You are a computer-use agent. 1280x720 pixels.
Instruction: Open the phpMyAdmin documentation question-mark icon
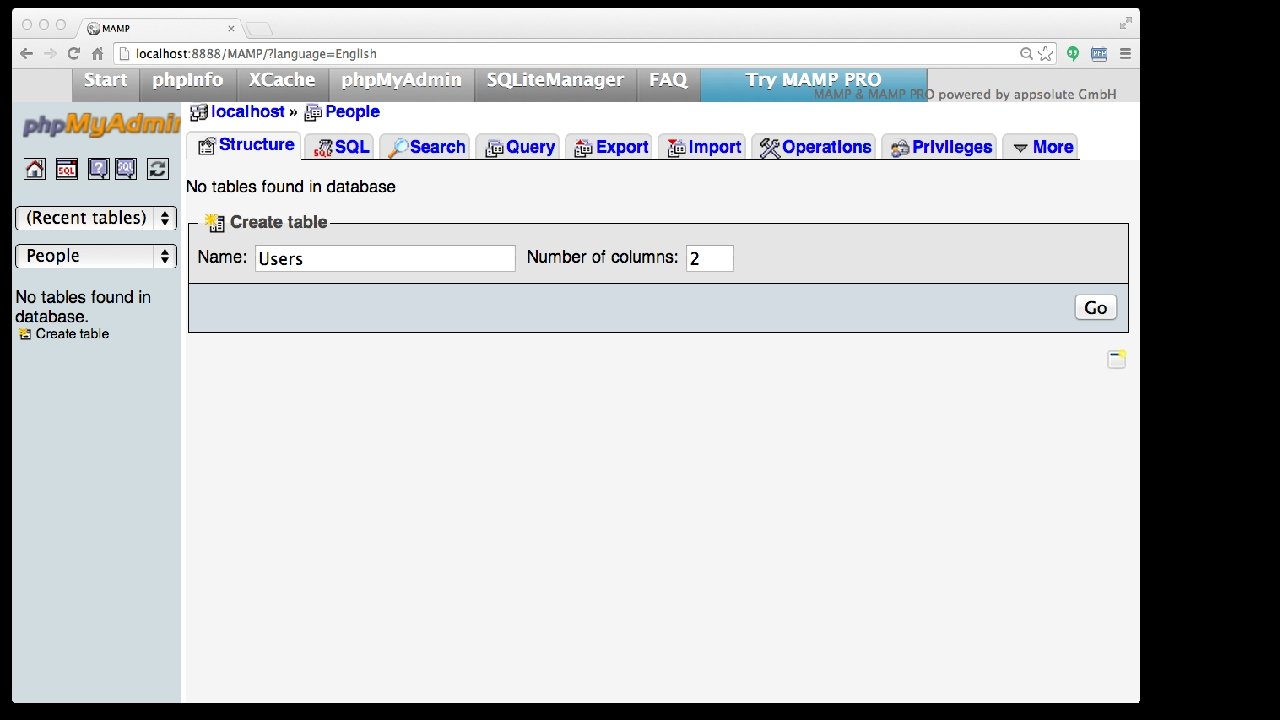point(98,169)
